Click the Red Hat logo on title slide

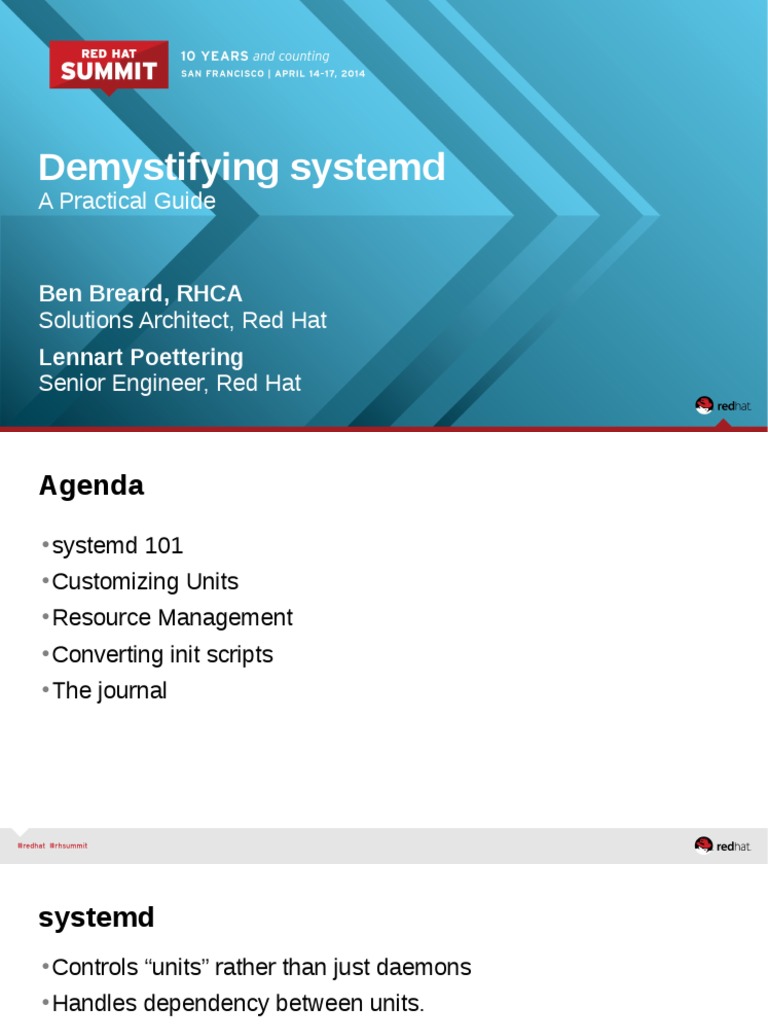723,406
